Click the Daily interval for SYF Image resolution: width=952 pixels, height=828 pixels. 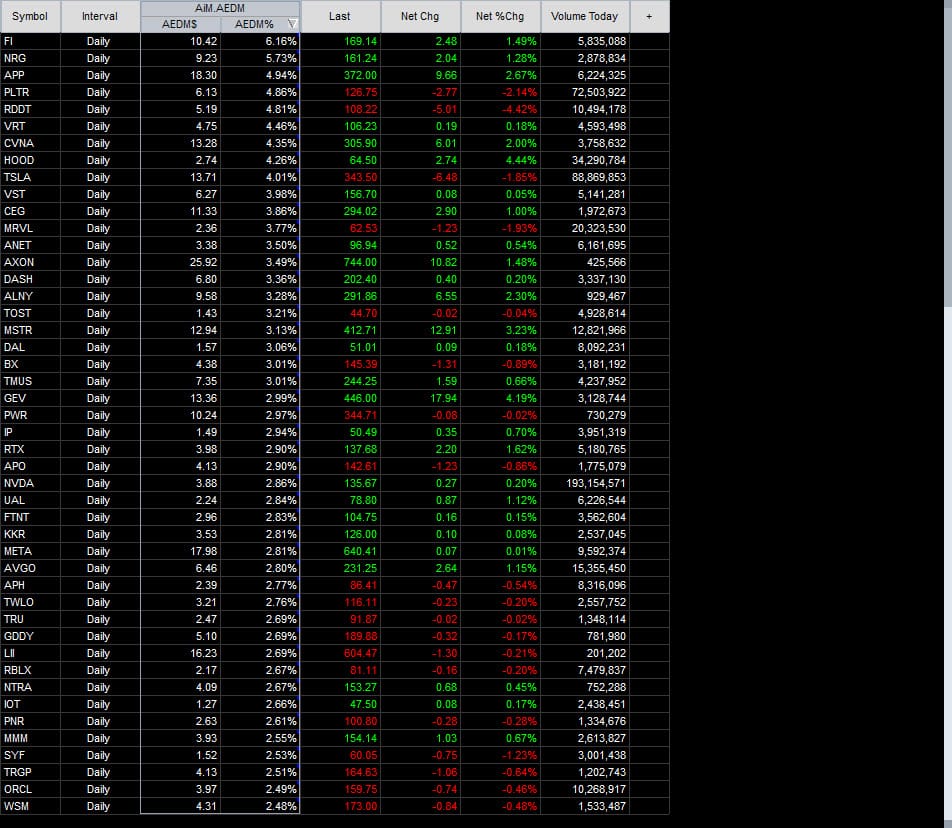(98, 755)
